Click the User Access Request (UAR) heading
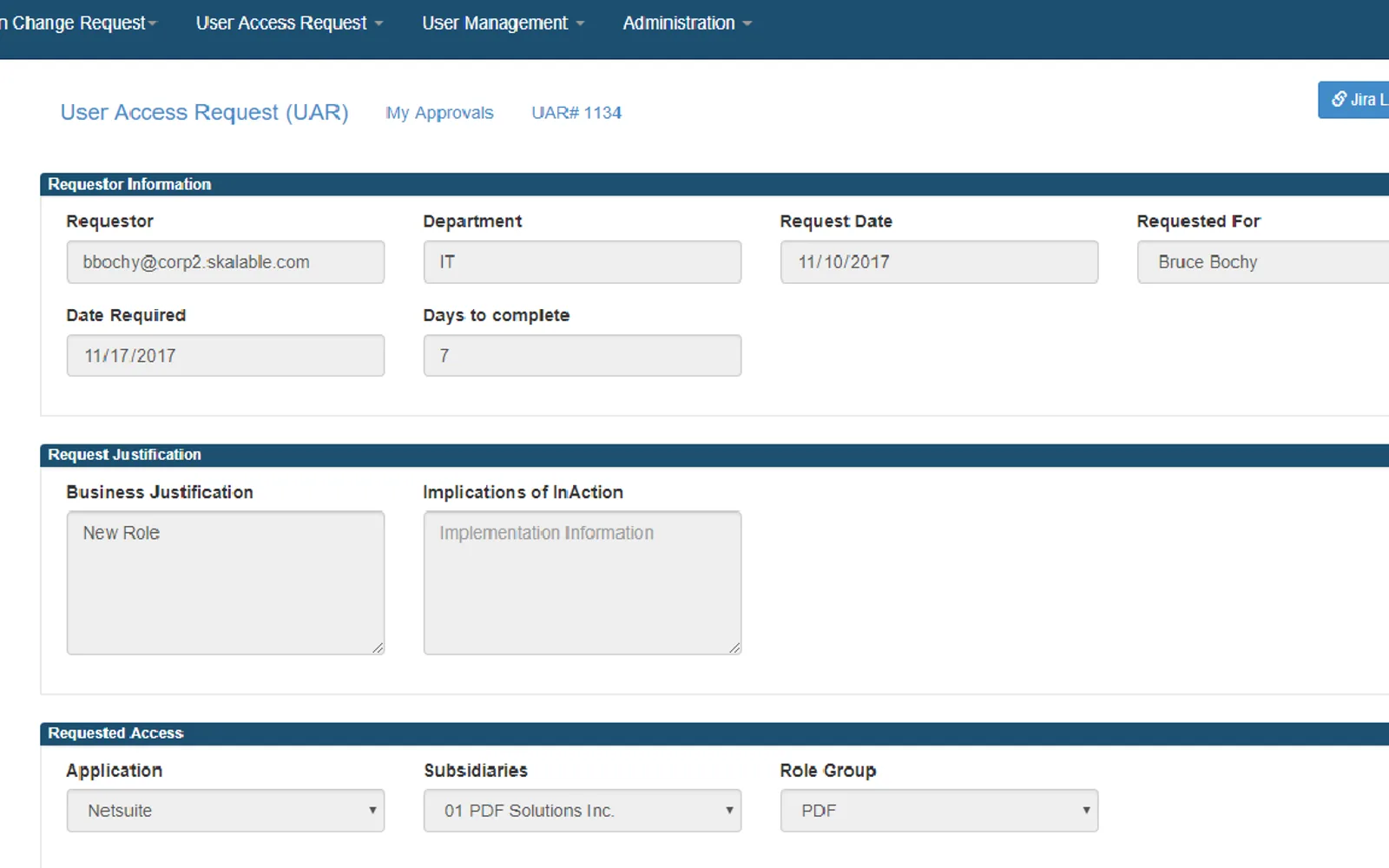1389x868 pixels. pos(204,113)
